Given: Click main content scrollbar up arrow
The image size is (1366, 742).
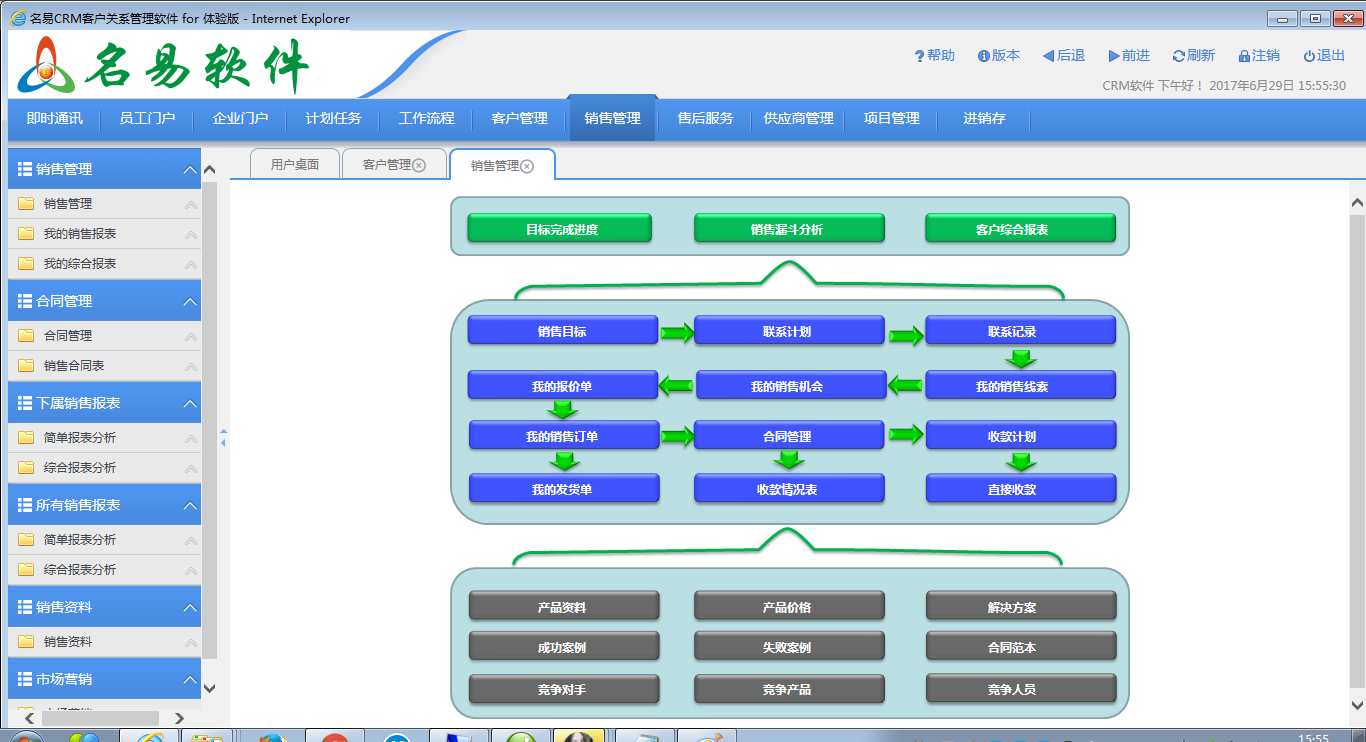Looking at the screenshot, I should pyautogui.click(x=1357, y=203).
